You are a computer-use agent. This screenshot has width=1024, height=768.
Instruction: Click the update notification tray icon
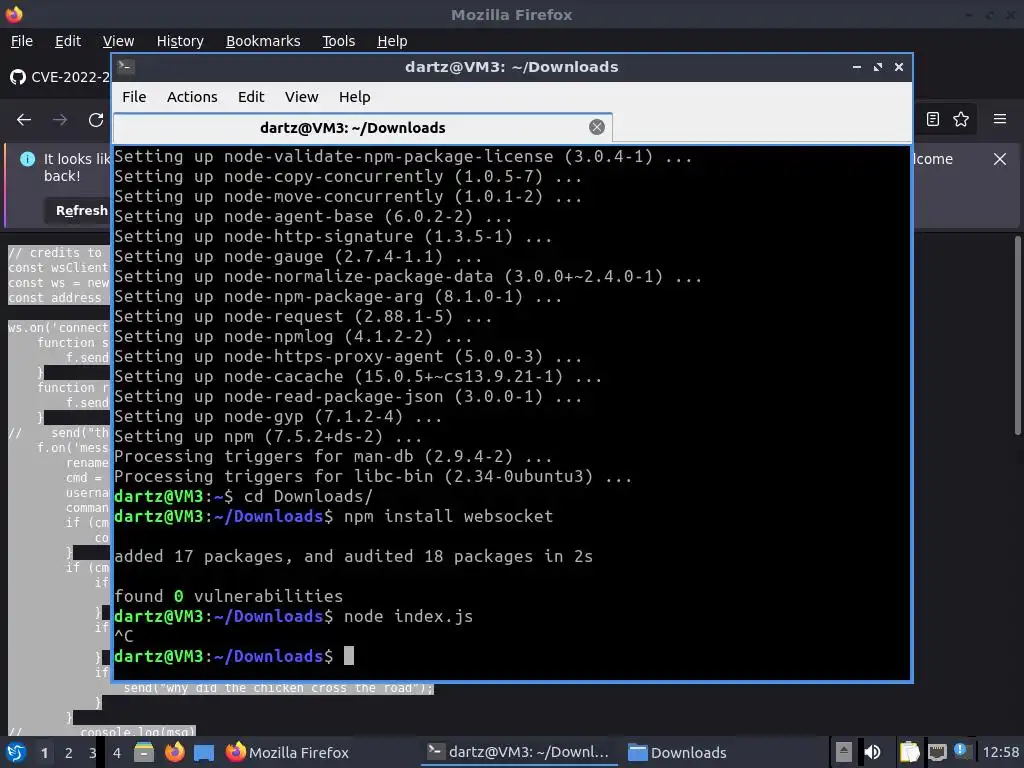[960, 751]
